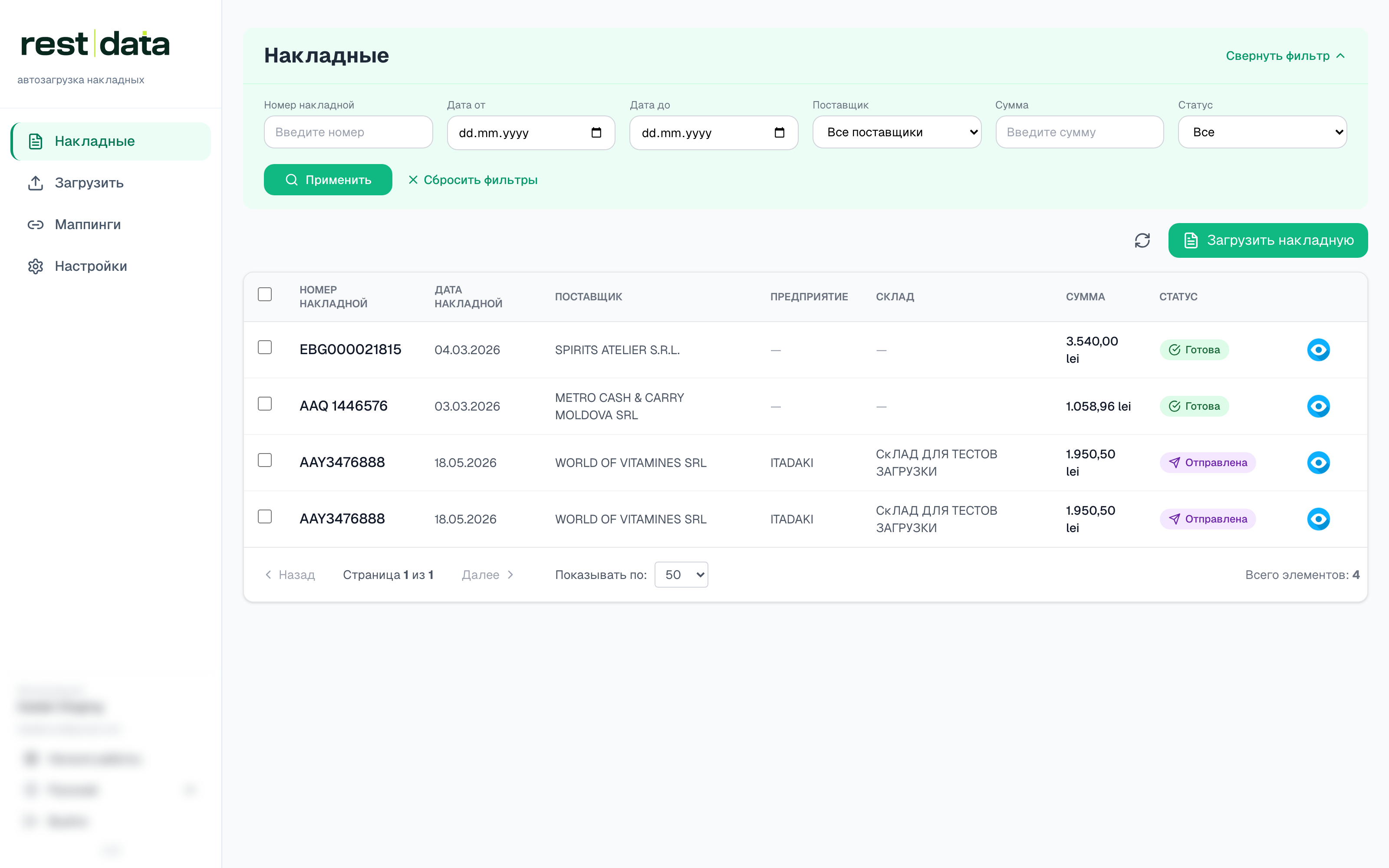Open the Статус filter dropdown
This screenshot has height=868, width=1389.
[x=1262, y=132]
